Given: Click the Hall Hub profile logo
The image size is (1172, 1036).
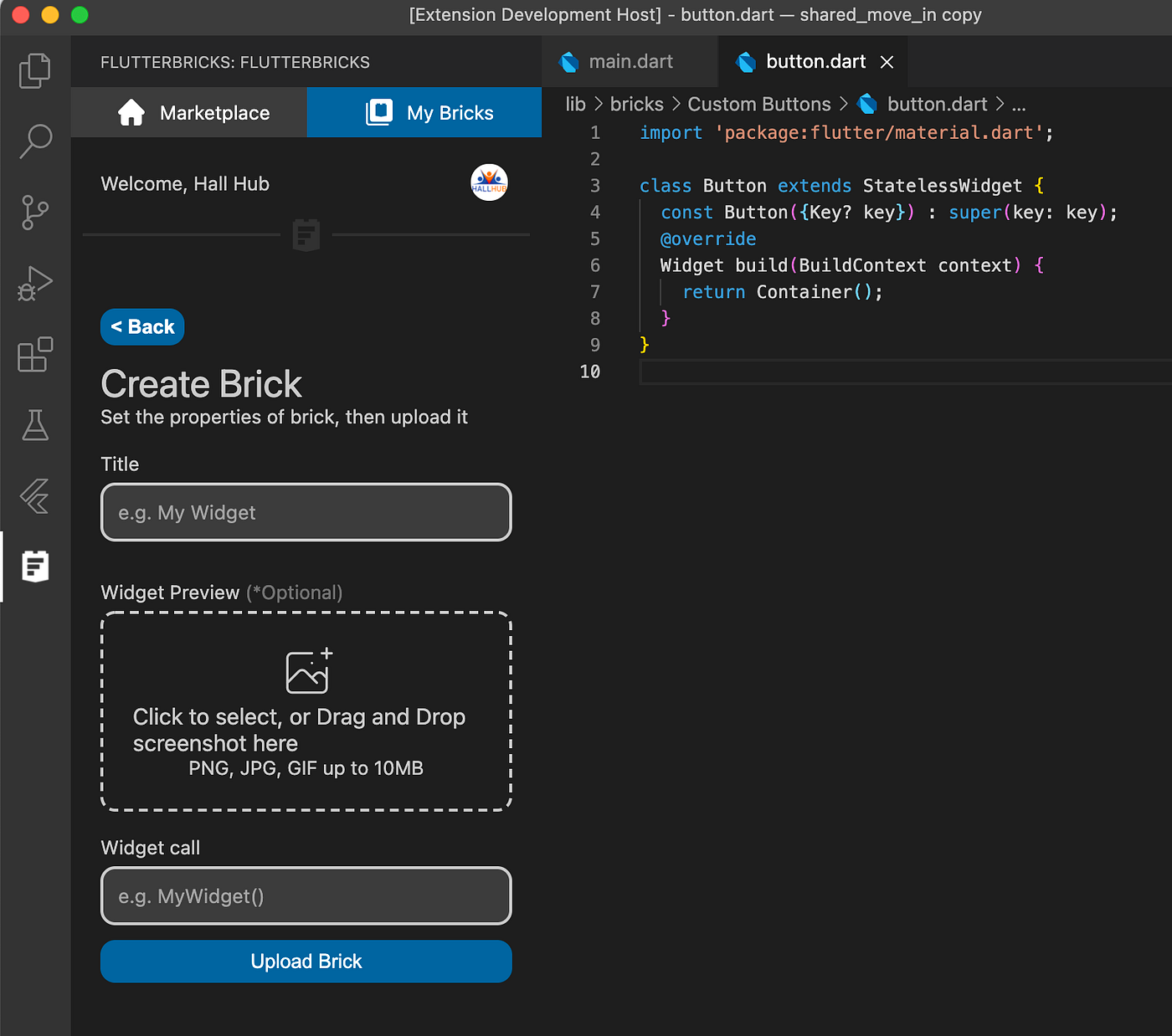Looking at the screenshot, I should coord(489,182).
